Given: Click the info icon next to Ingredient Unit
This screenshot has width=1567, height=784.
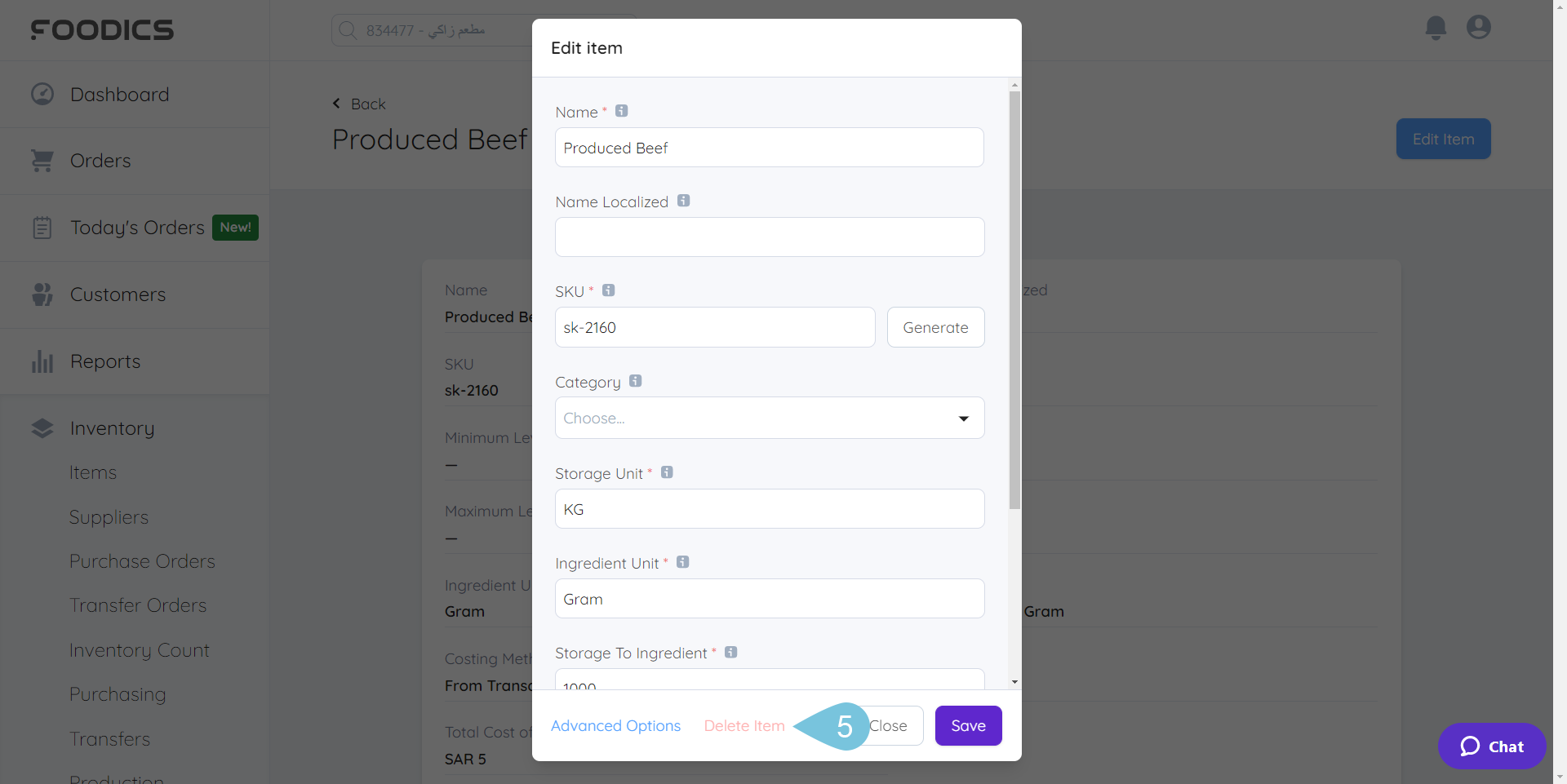Looking at the screenshot, I should point(683,562).
